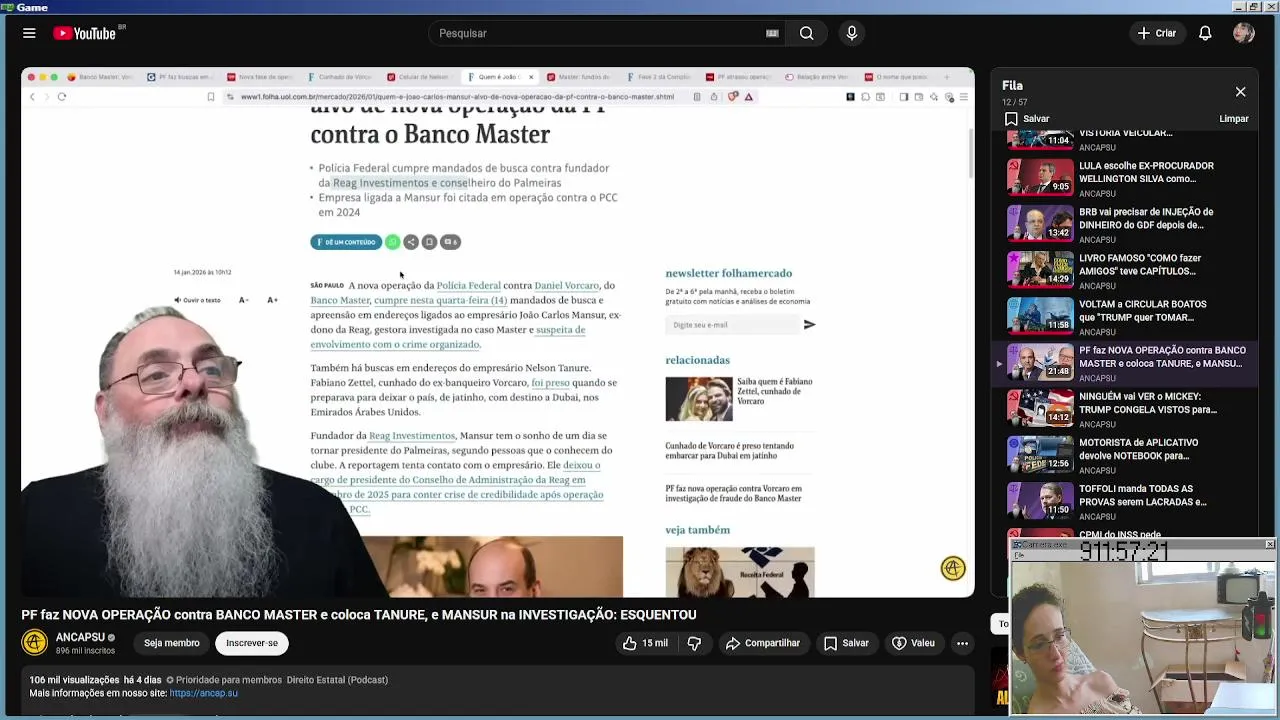This screenshot has height=720, width=1280.
Task: Click the Banco Master article link
Action: coord(340,300)
